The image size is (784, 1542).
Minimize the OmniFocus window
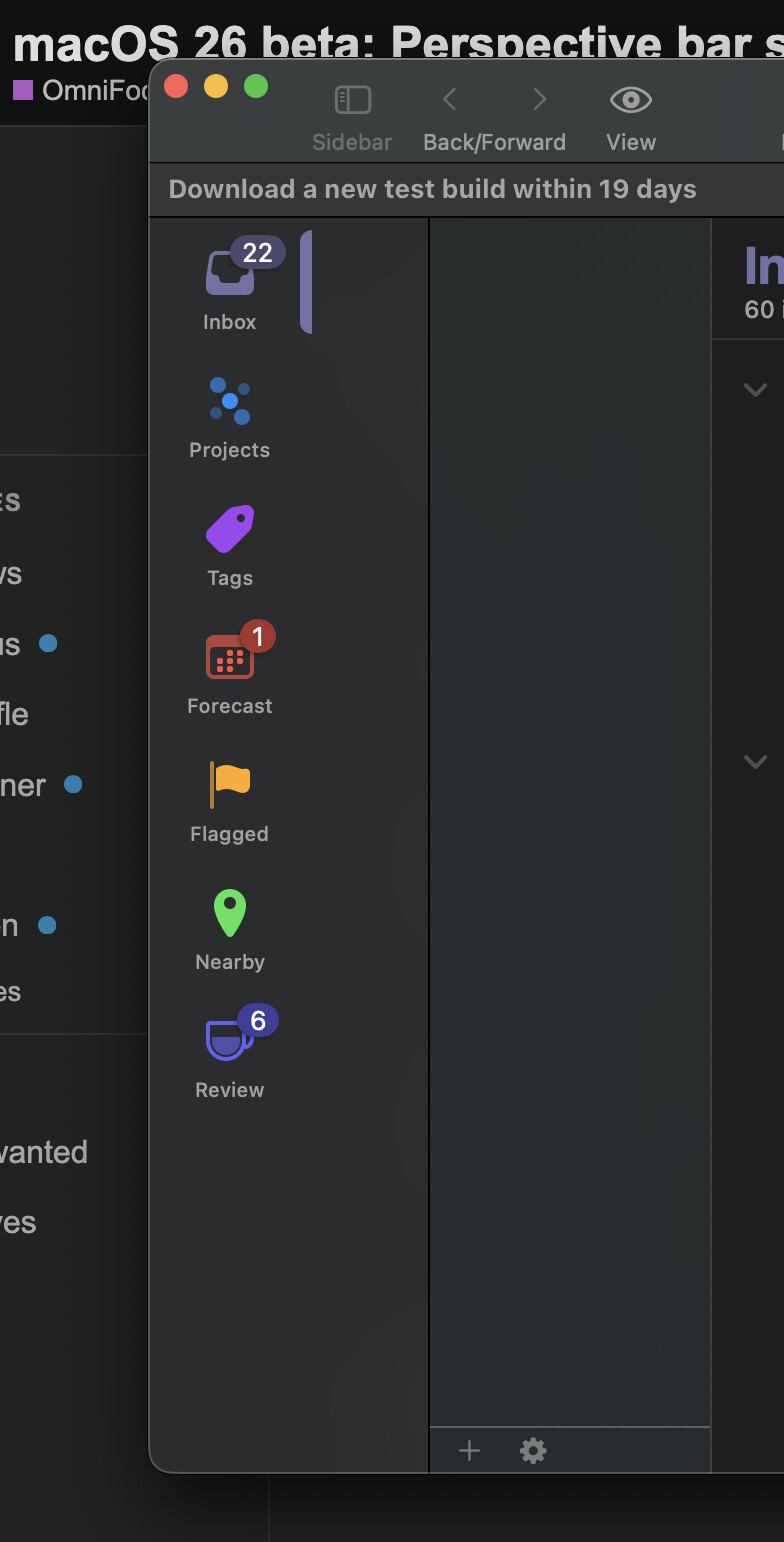click(x=216, y=86)
